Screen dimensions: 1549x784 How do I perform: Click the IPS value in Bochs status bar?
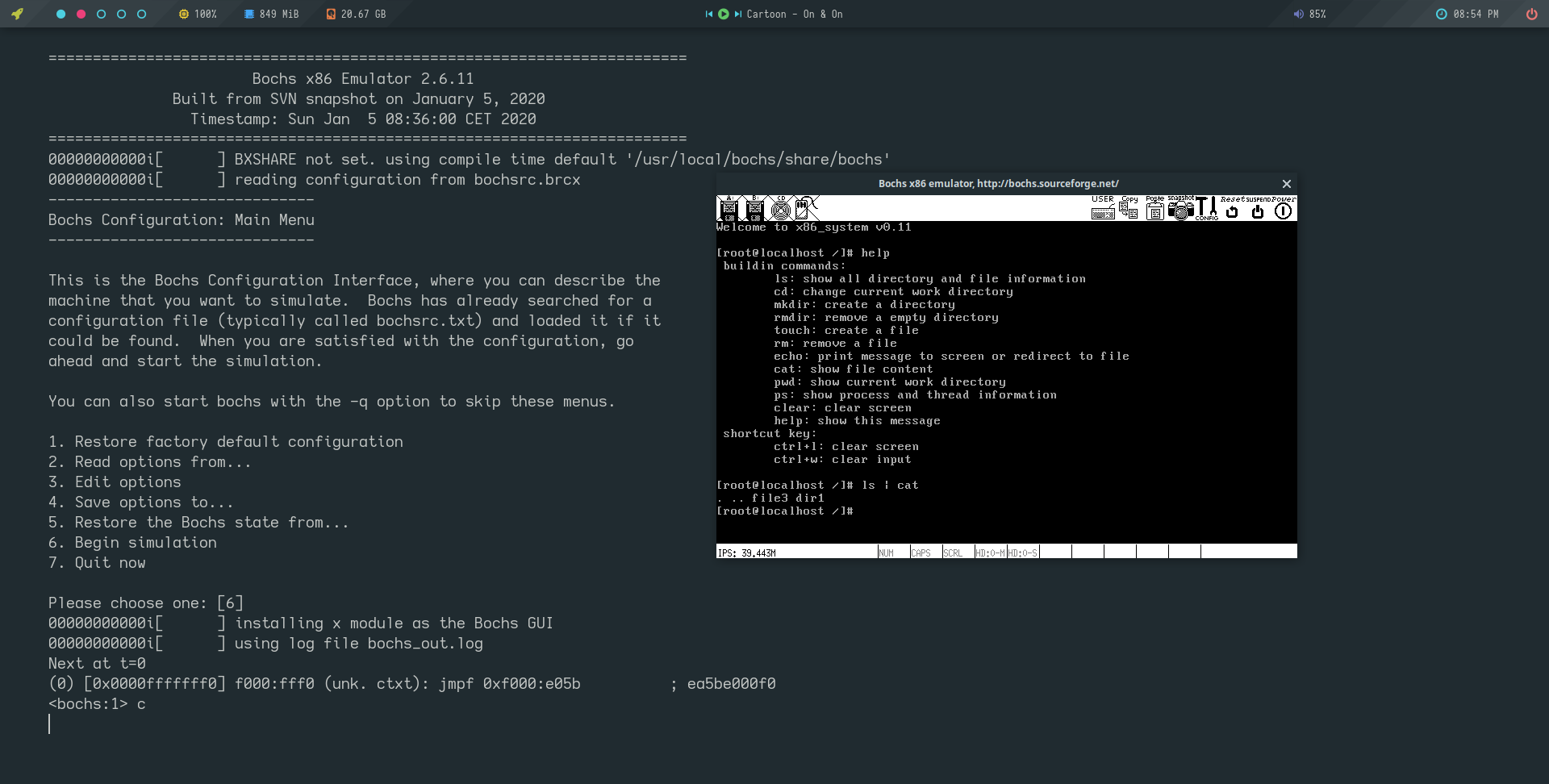click(x=747, y=553)
